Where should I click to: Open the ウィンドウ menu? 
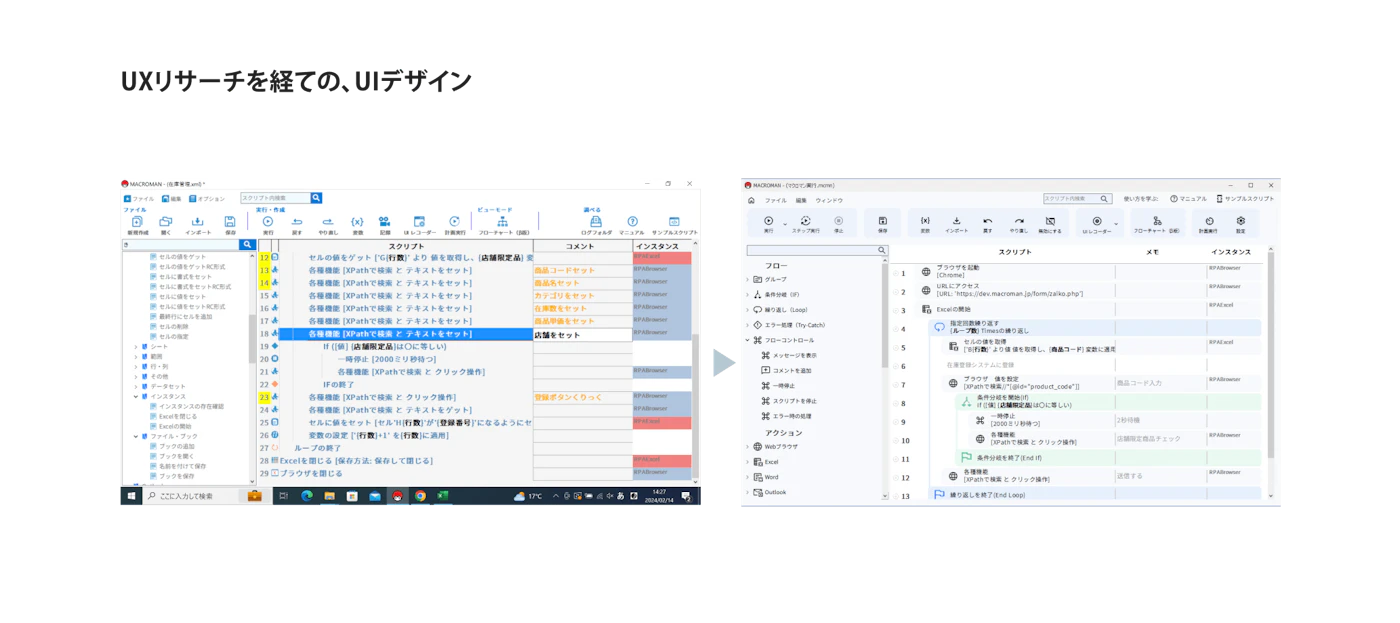click(x=829, y=200)
